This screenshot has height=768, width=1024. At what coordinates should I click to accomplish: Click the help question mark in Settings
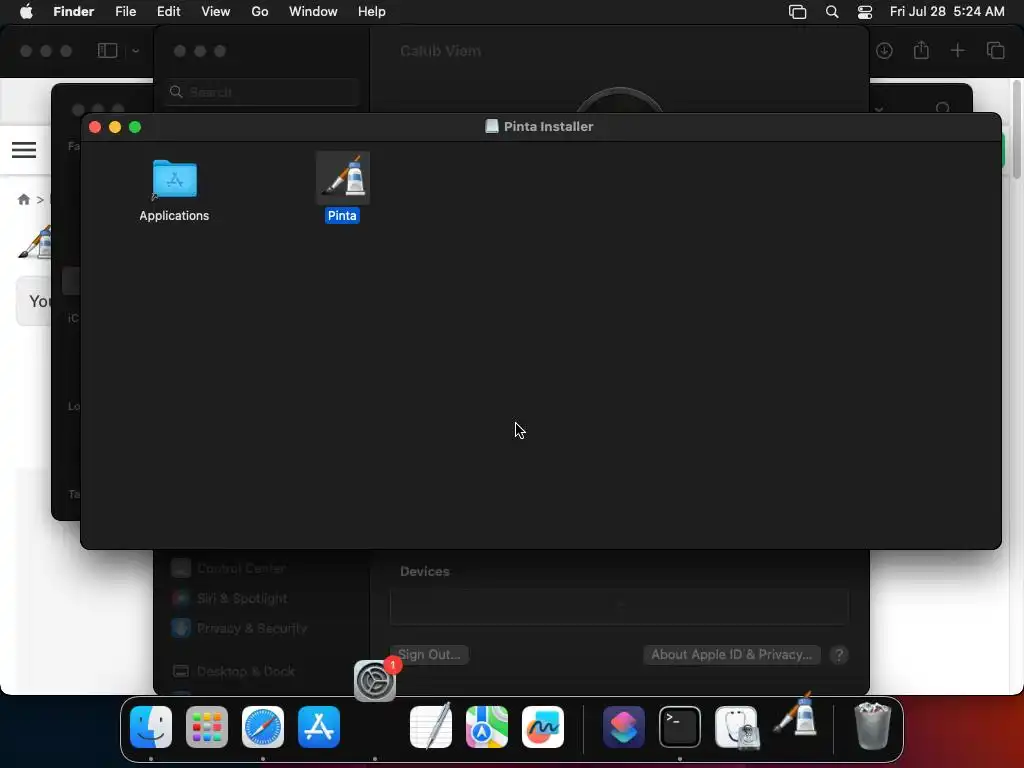(839, 654)
